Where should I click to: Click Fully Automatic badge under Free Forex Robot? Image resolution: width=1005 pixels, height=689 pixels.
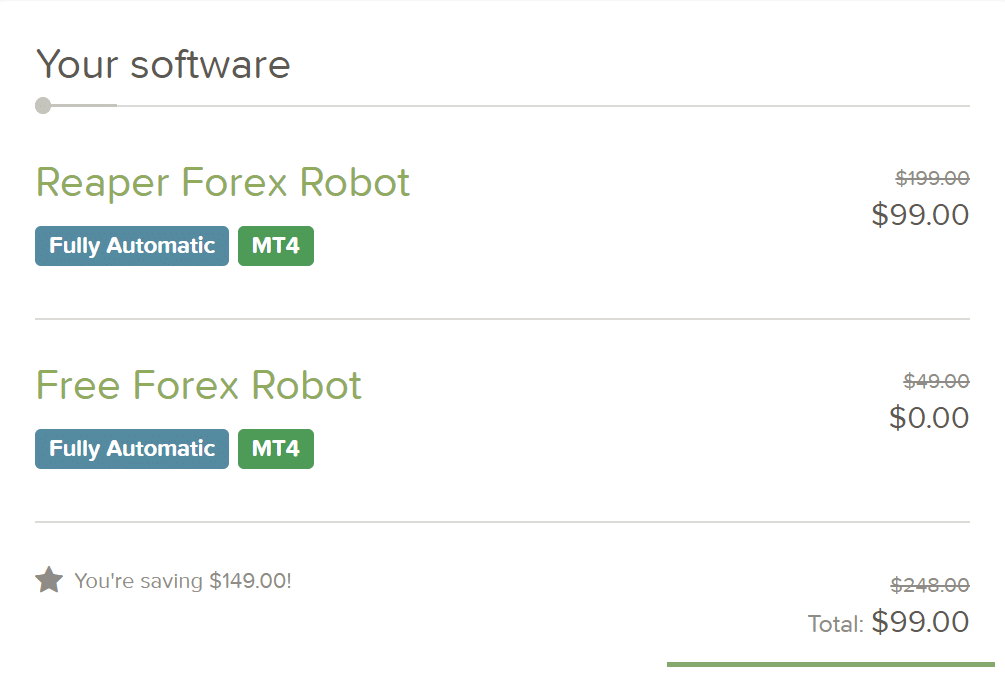pos(131,449)
